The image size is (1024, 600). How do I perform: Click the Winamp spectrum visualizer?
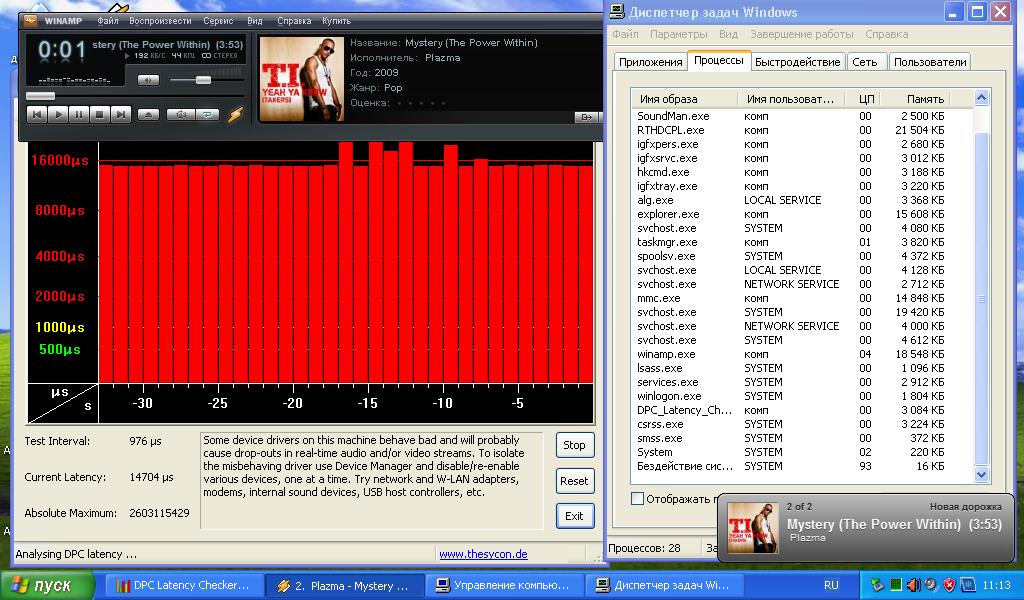coord(74,81)
